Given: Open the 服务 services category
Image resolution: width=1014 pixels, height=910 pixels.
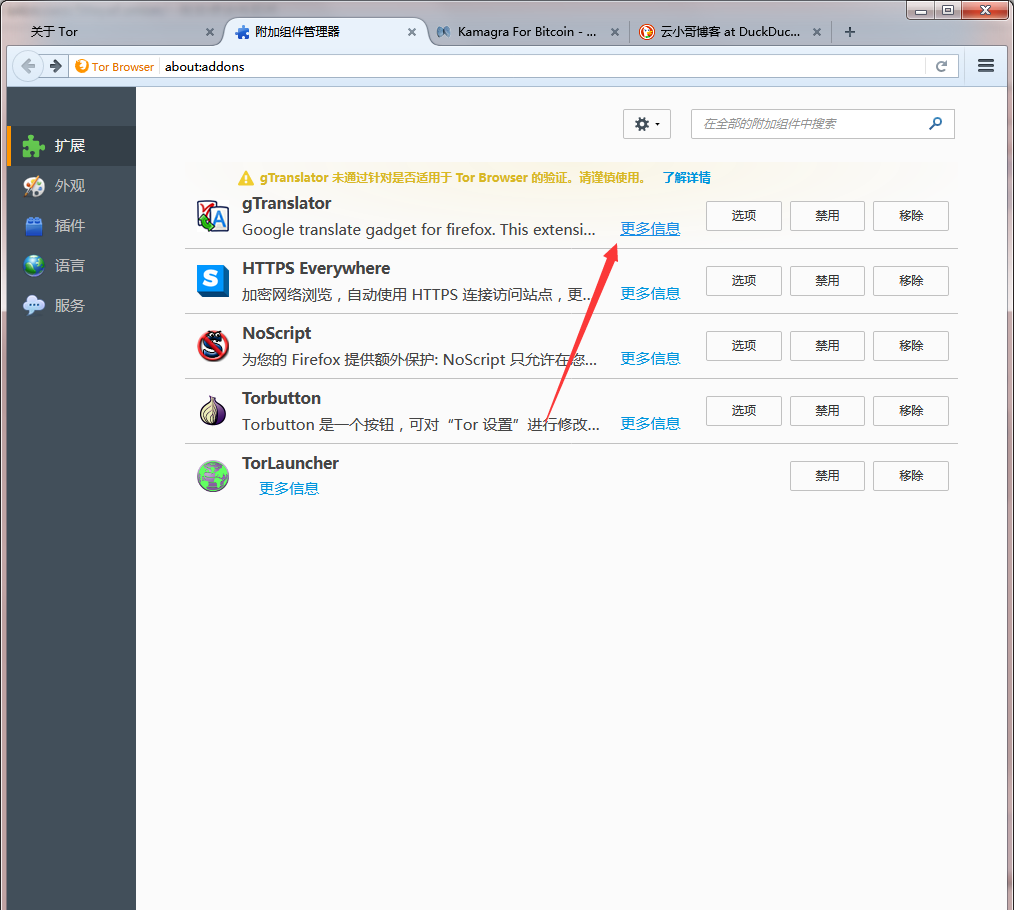Looking at the screenshot, I should coord(72,306).
